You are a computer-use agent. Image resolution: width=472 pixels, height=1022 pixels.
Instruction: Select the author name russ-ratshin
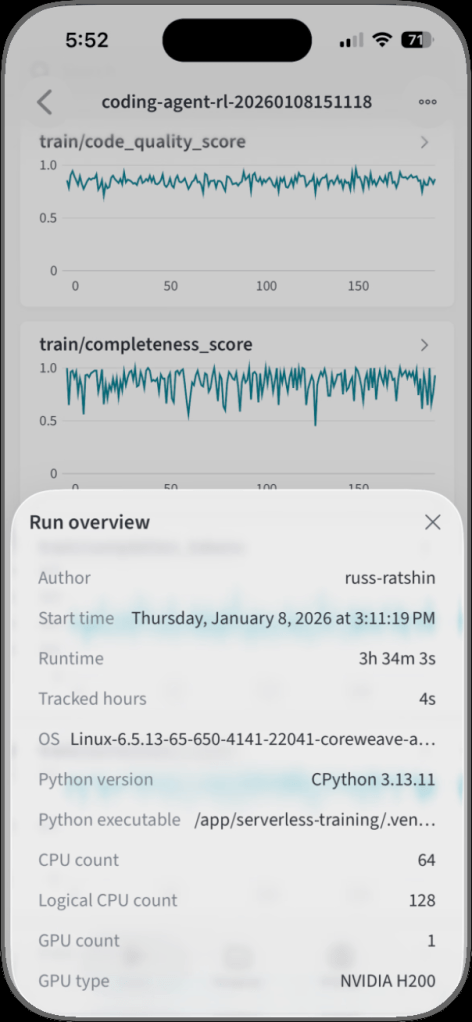[390, 577]
